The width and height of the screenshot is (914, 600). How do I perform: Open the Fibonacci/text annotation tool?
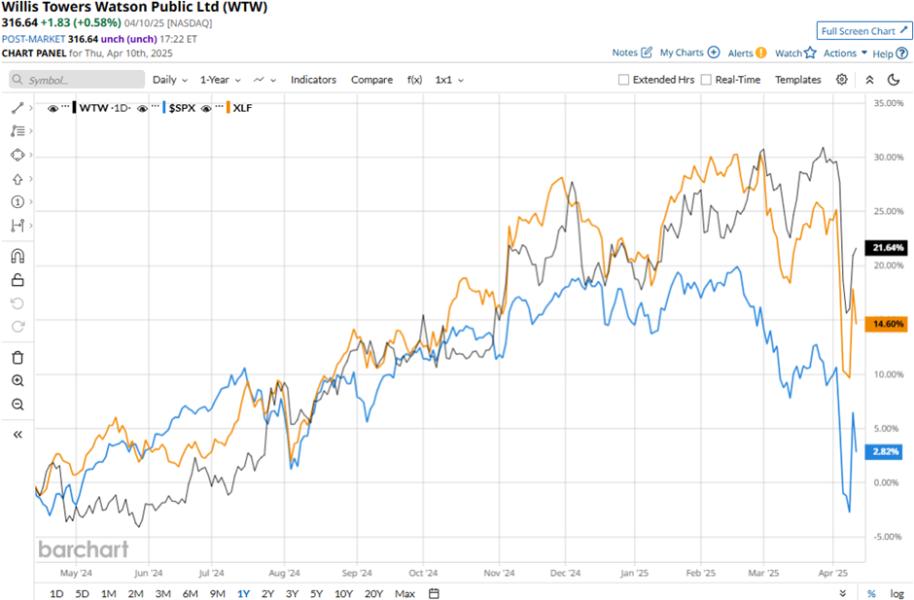coord(17,131)
